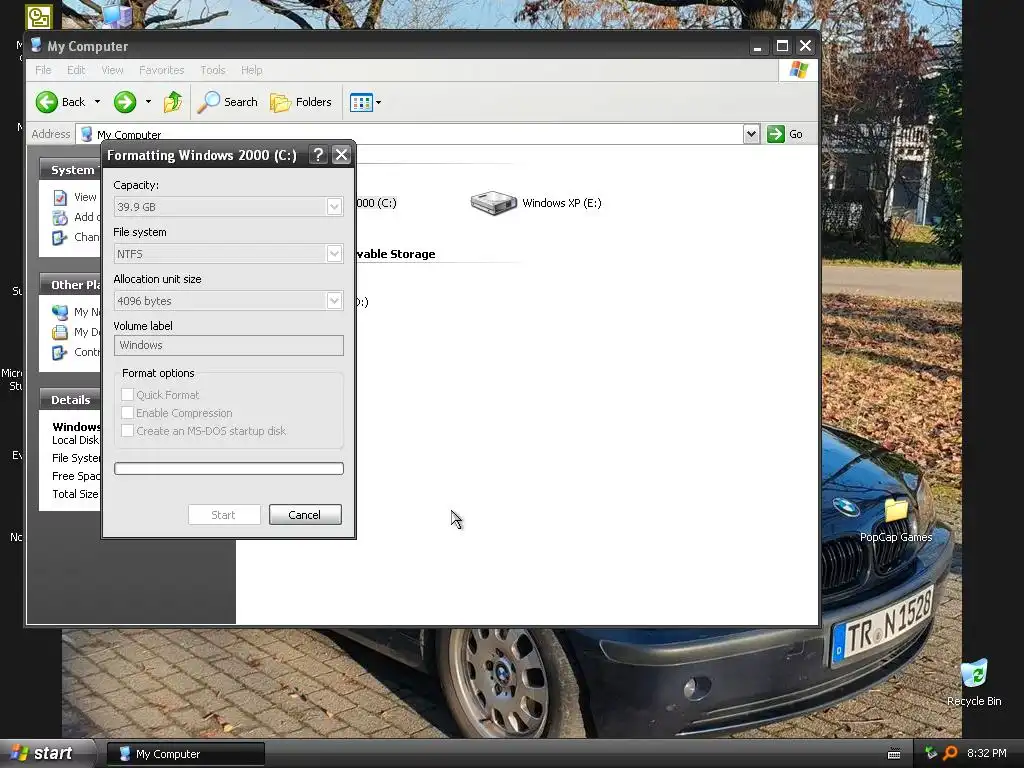
Task: Click the top-left desktop shortcut icon
Action: (39, 16)
